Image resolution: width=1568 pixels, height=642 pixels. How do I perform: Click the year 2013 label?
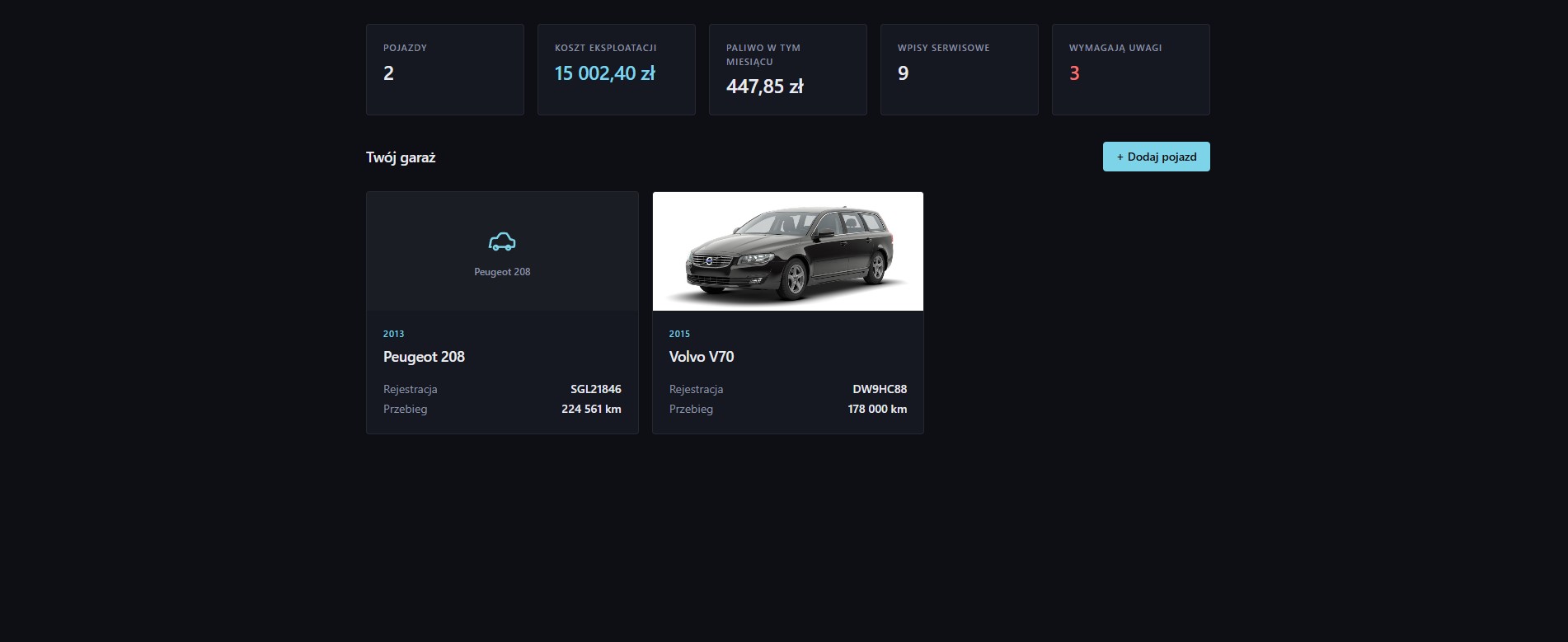(x=394, y=334)
